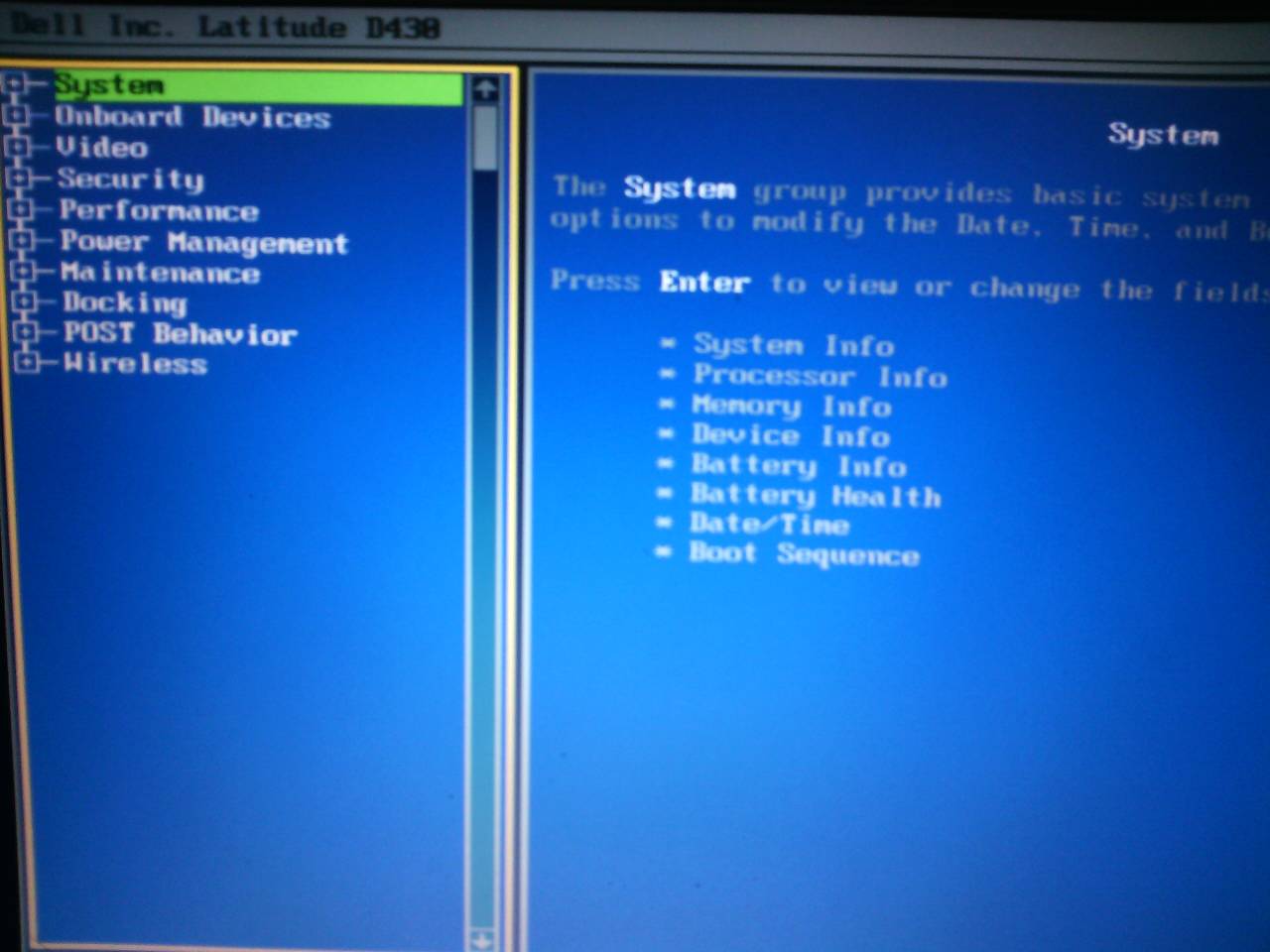Screen dimensions: 1270x952
Task: Click the scroll down arrow
Action: [482, 938]
